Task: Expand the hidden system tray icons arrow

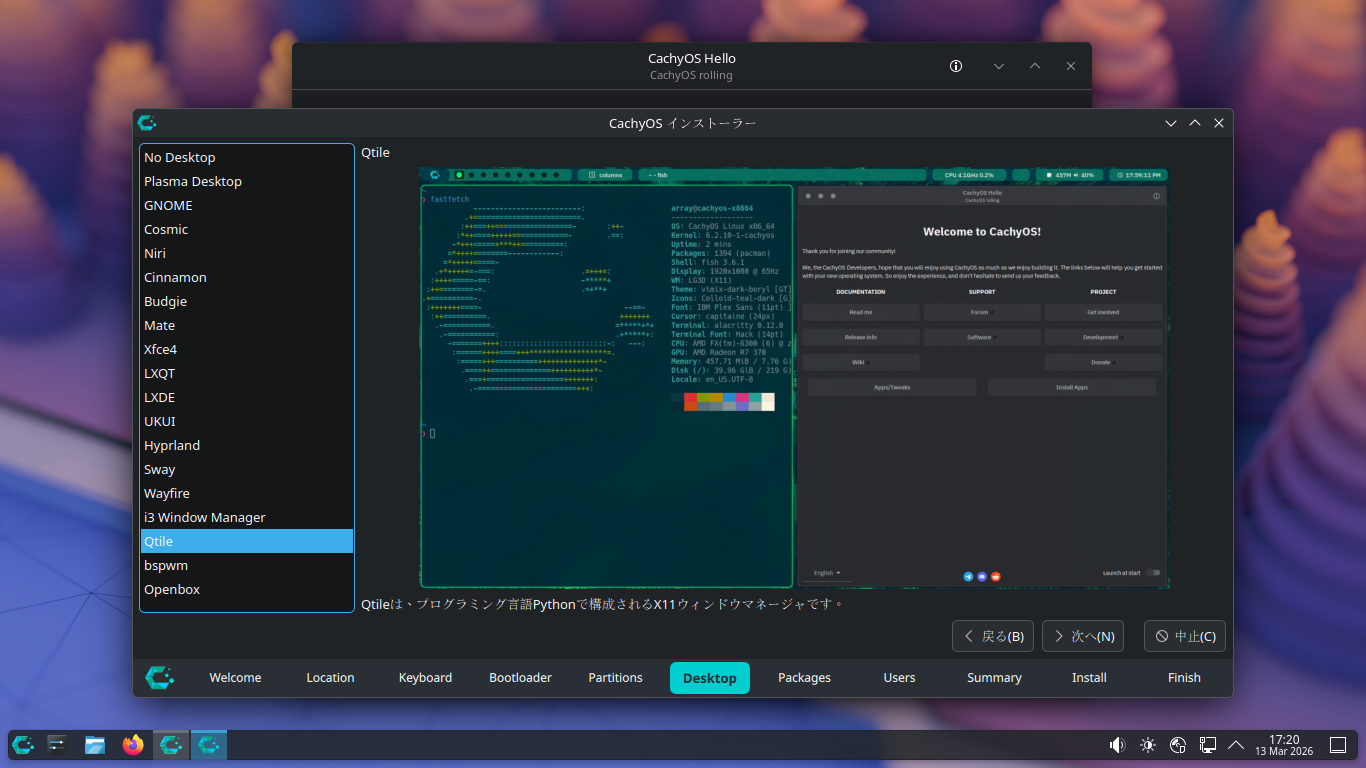Action: 1236,744
